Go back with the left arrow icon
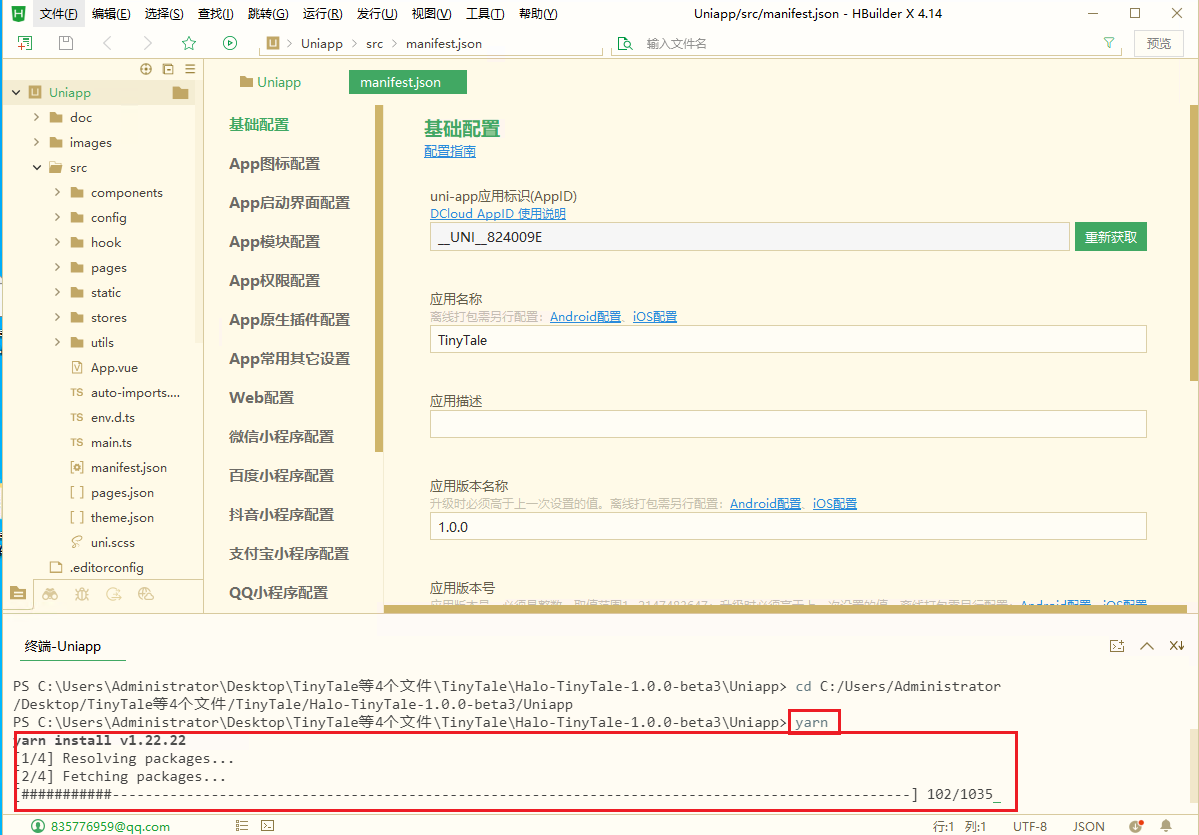 point(107,43)
